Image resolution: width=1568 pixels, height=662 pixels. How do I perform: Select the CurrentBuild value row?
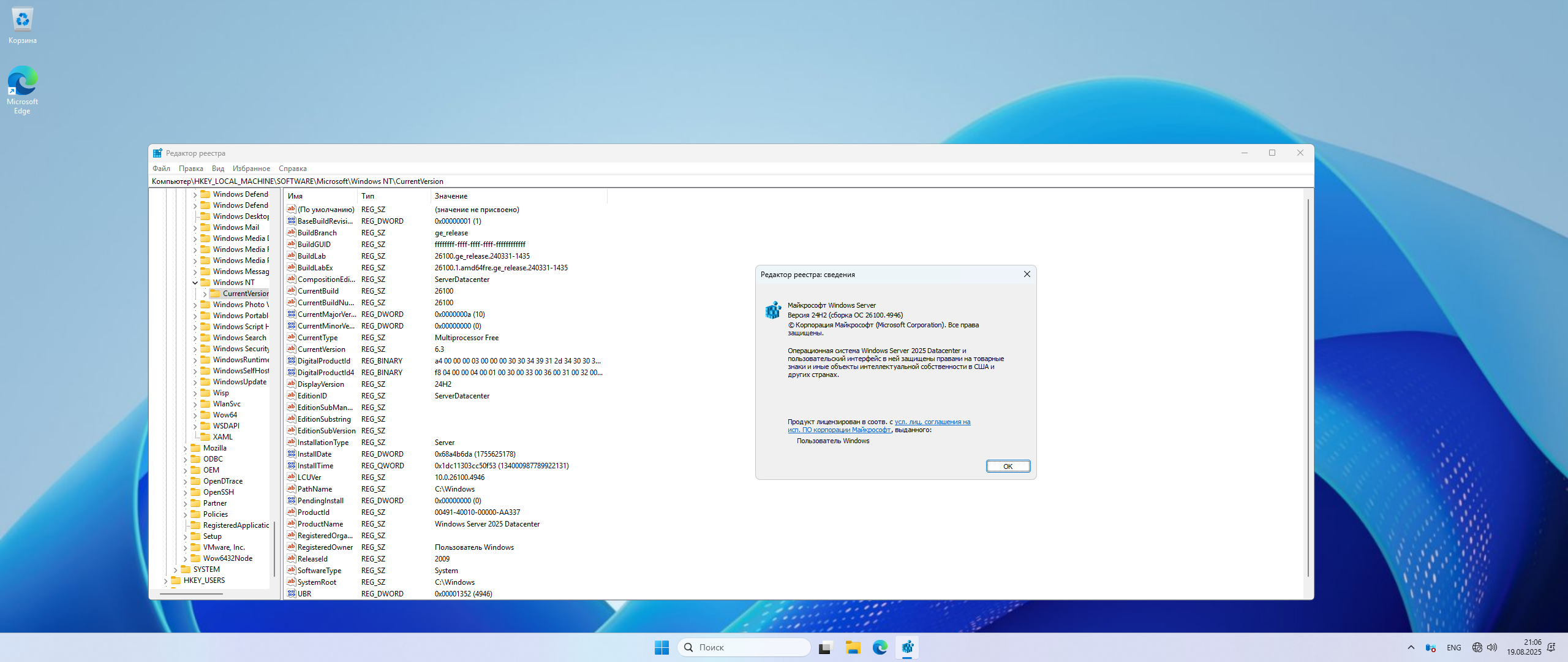coord(446,291)
